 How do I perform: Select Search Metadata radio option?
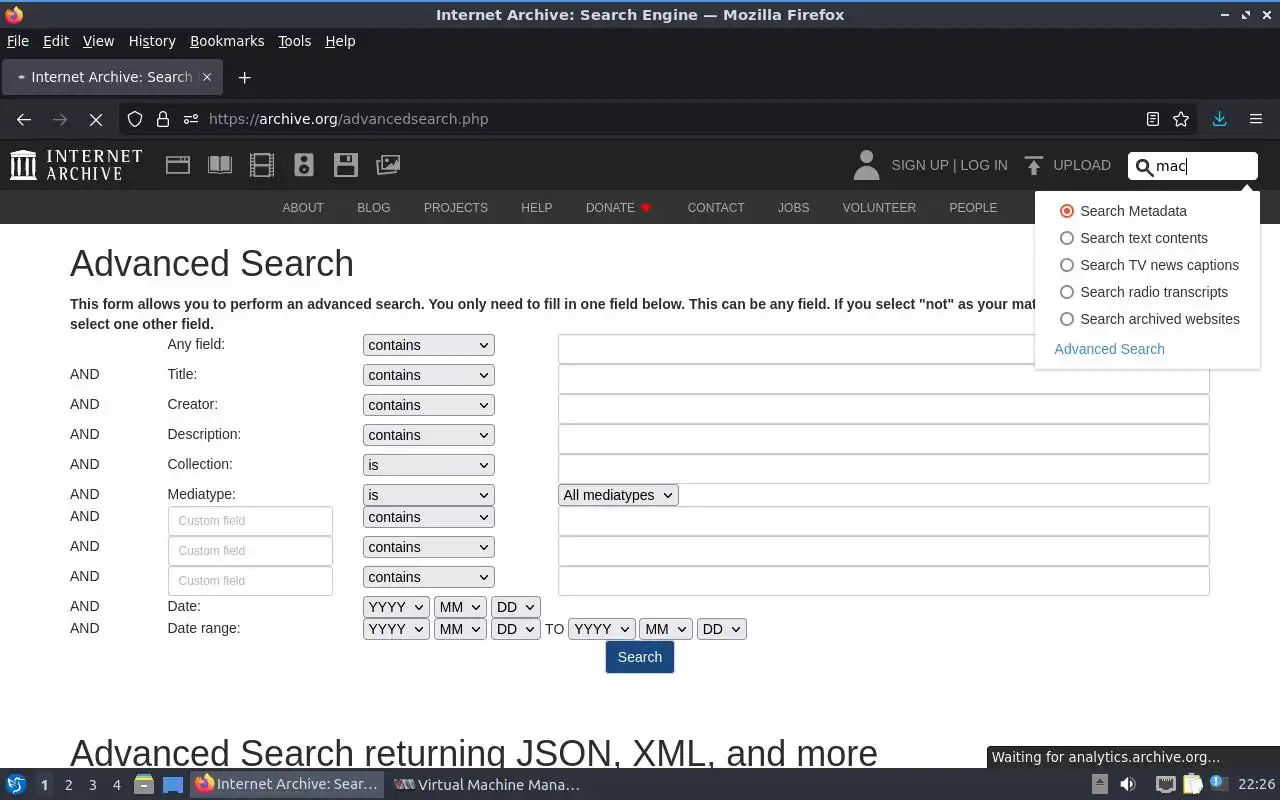[x=1067, y=211]
